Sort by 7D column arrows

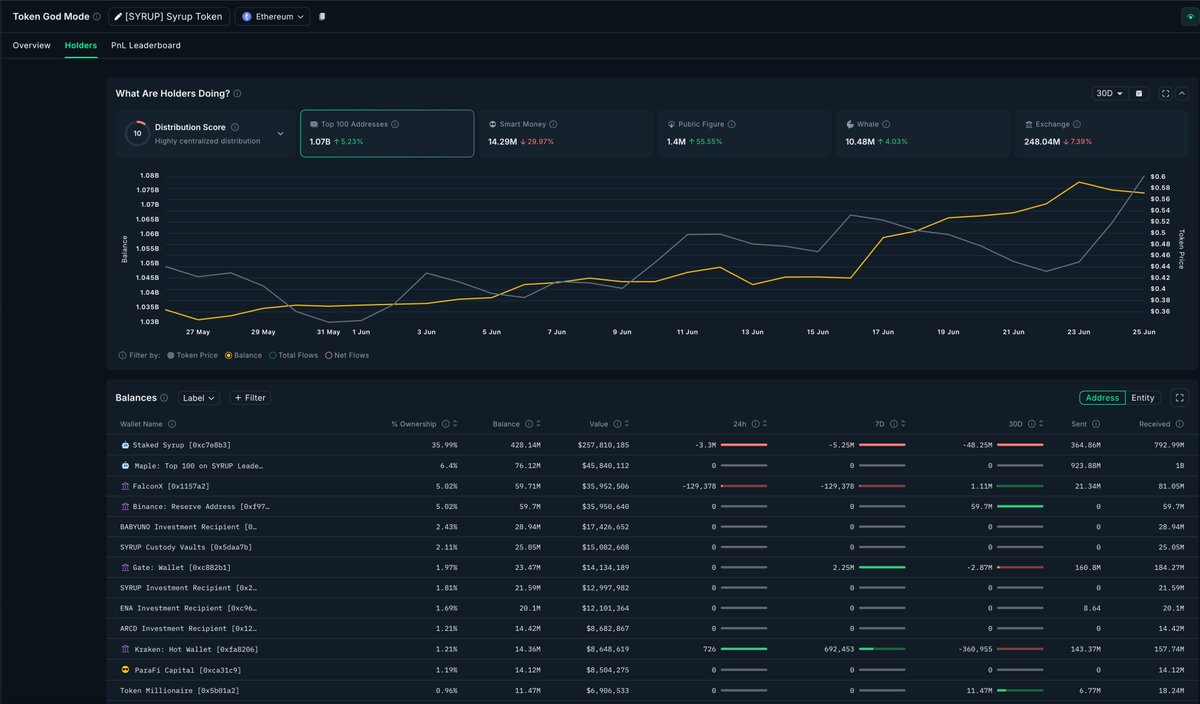point(905,424)
